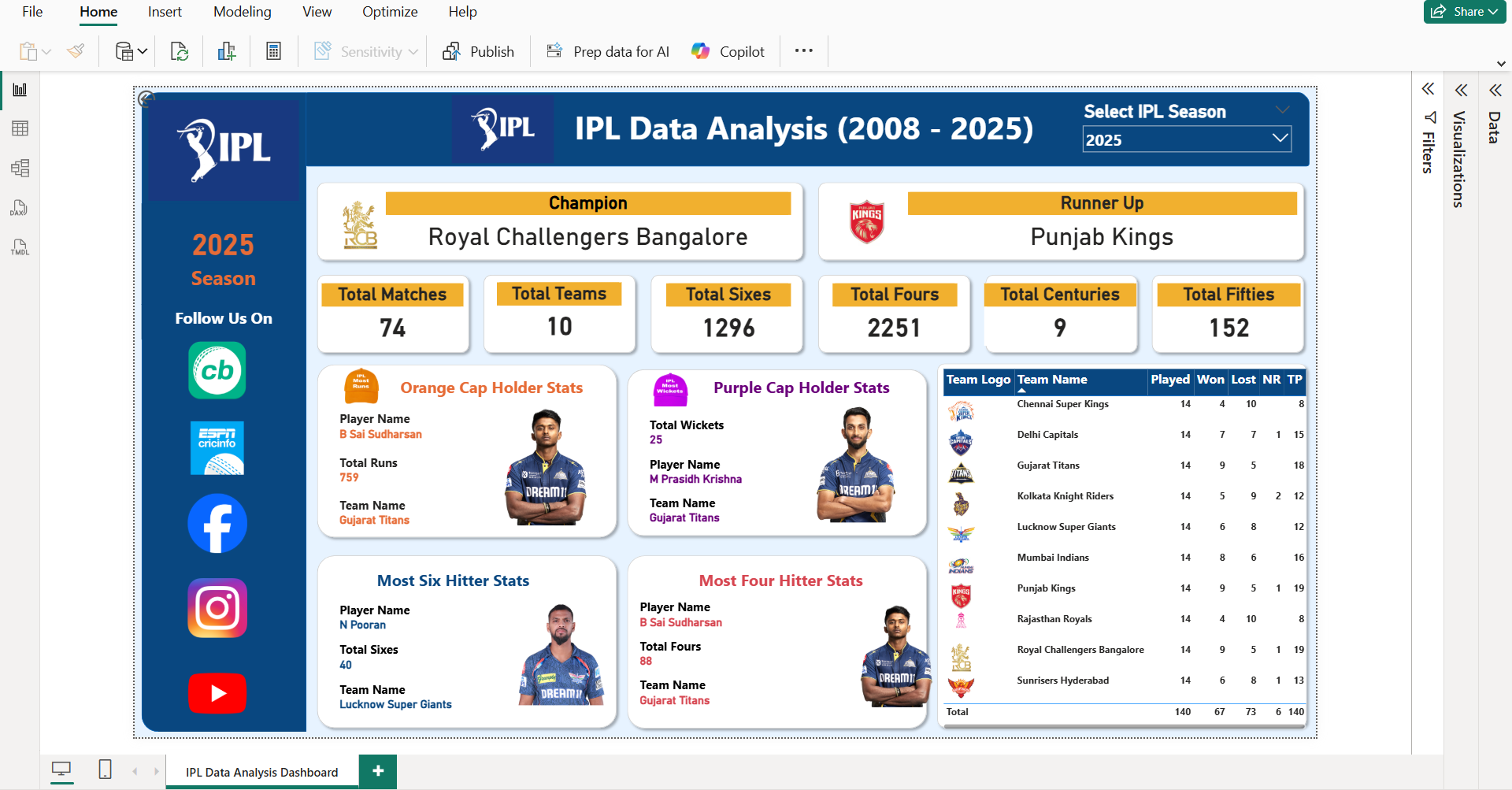Click the Cricbuzz logo icon

coord(217,370)
